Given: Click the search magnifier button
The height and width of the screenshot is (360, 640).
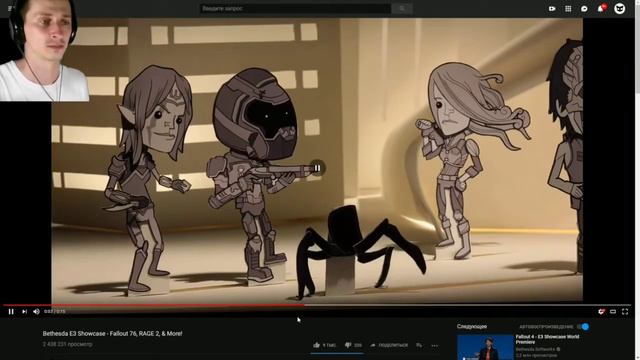Looking at the screenshot, I should point(402,8).
